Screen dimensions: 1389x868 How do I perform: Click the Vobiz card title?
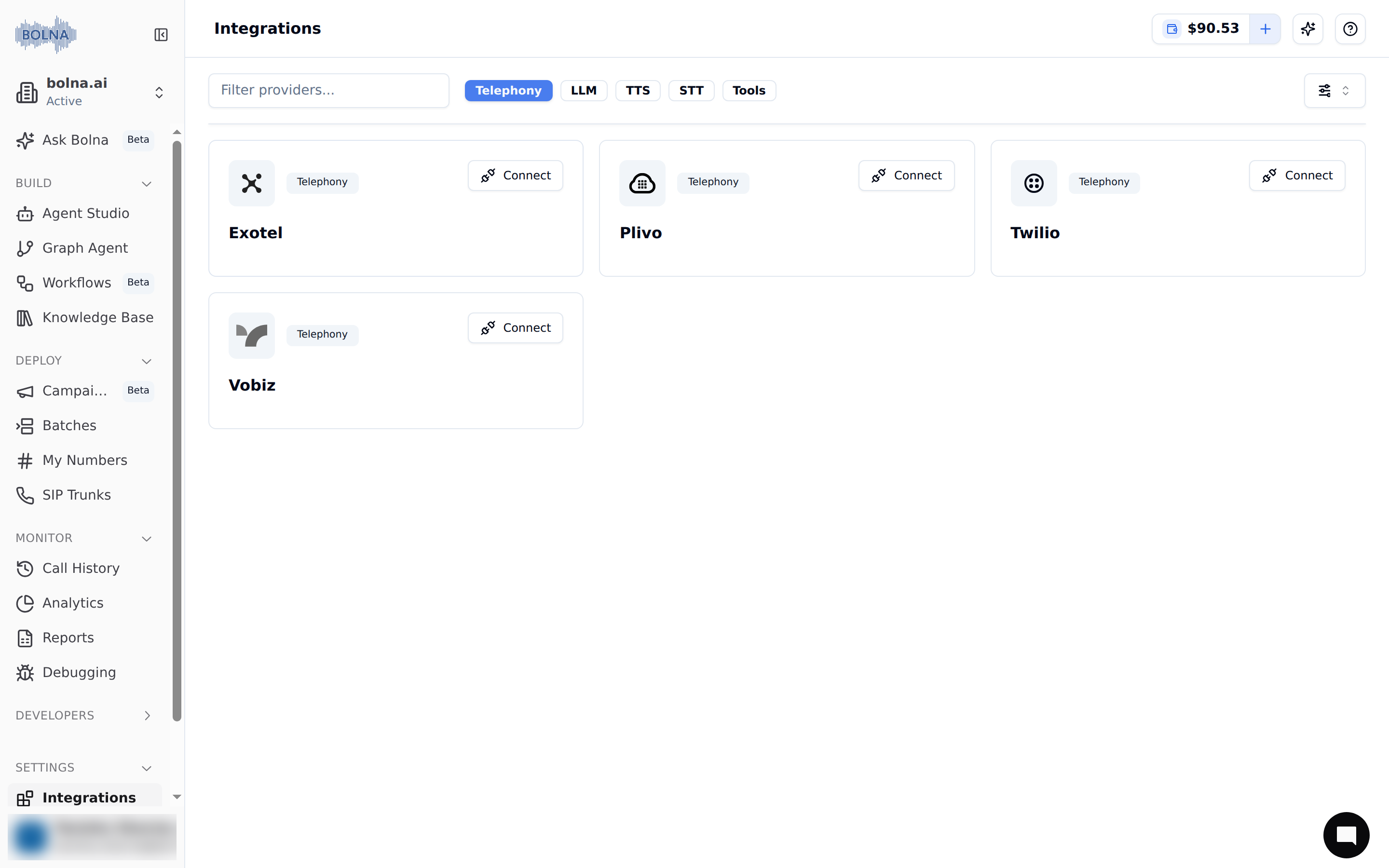252,385
